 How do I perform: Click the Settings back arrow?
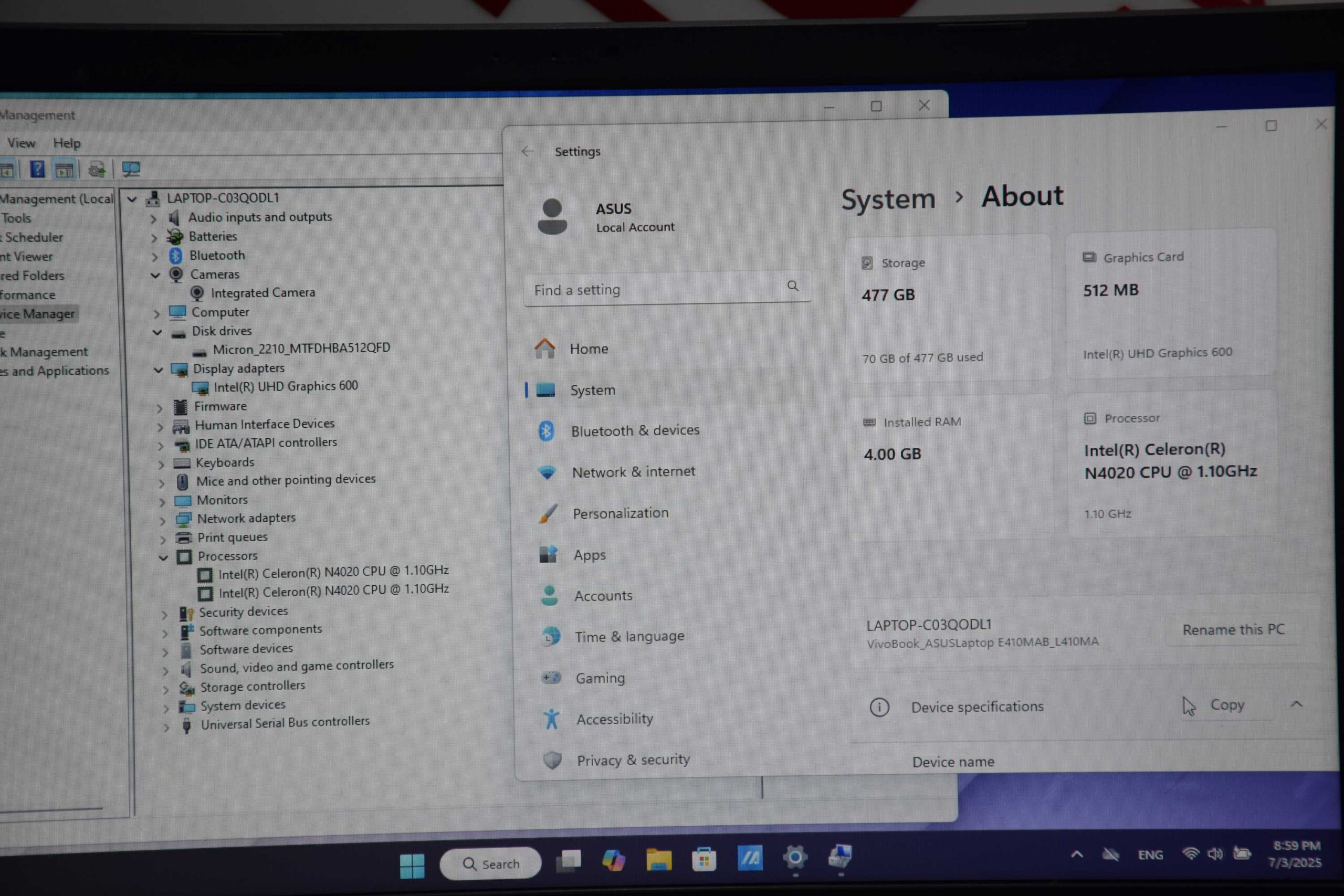point(528,151)
